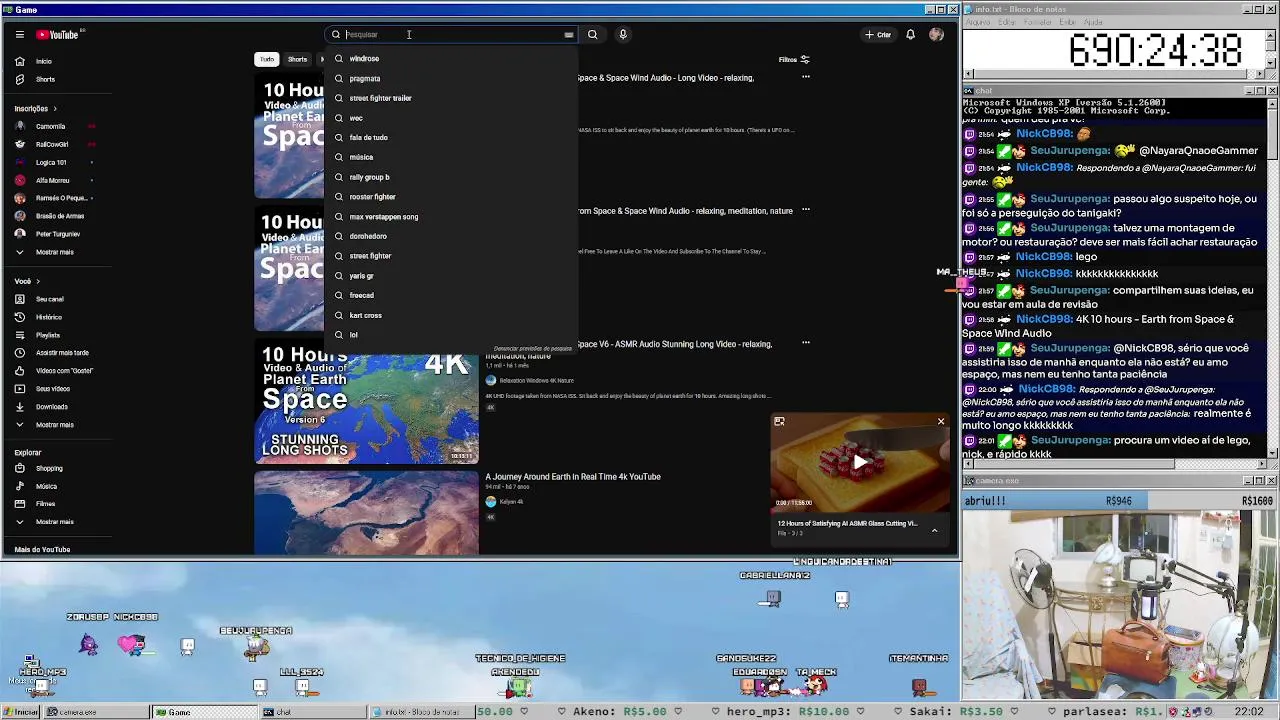Open Brasão de Armas subscription channel
This screenshot has width=1280, height=720.
coord(59,216)
